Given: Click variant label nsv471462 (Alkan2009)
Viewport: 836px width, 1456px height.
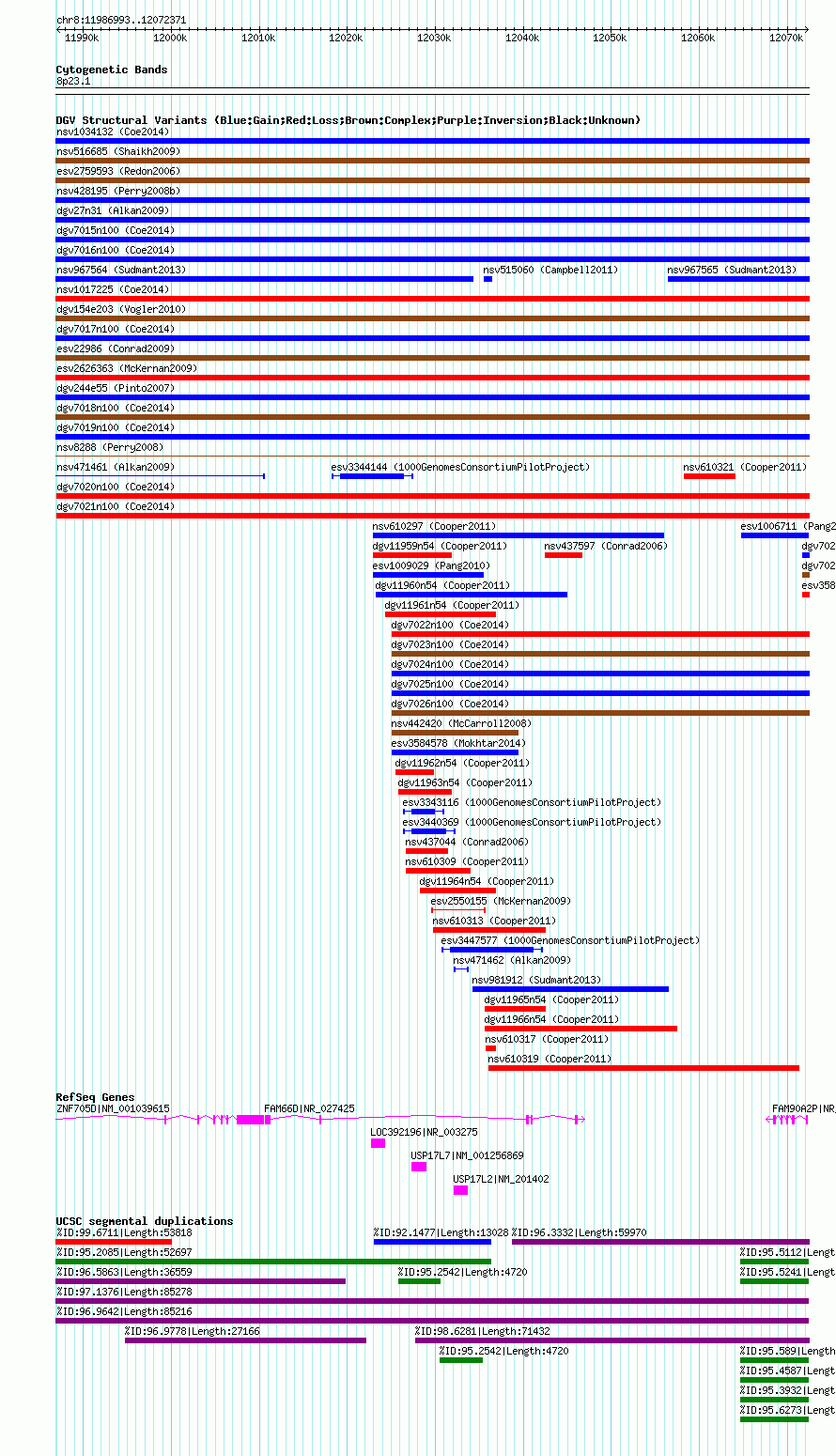Looking at the screenshot, I should [512, 960].
